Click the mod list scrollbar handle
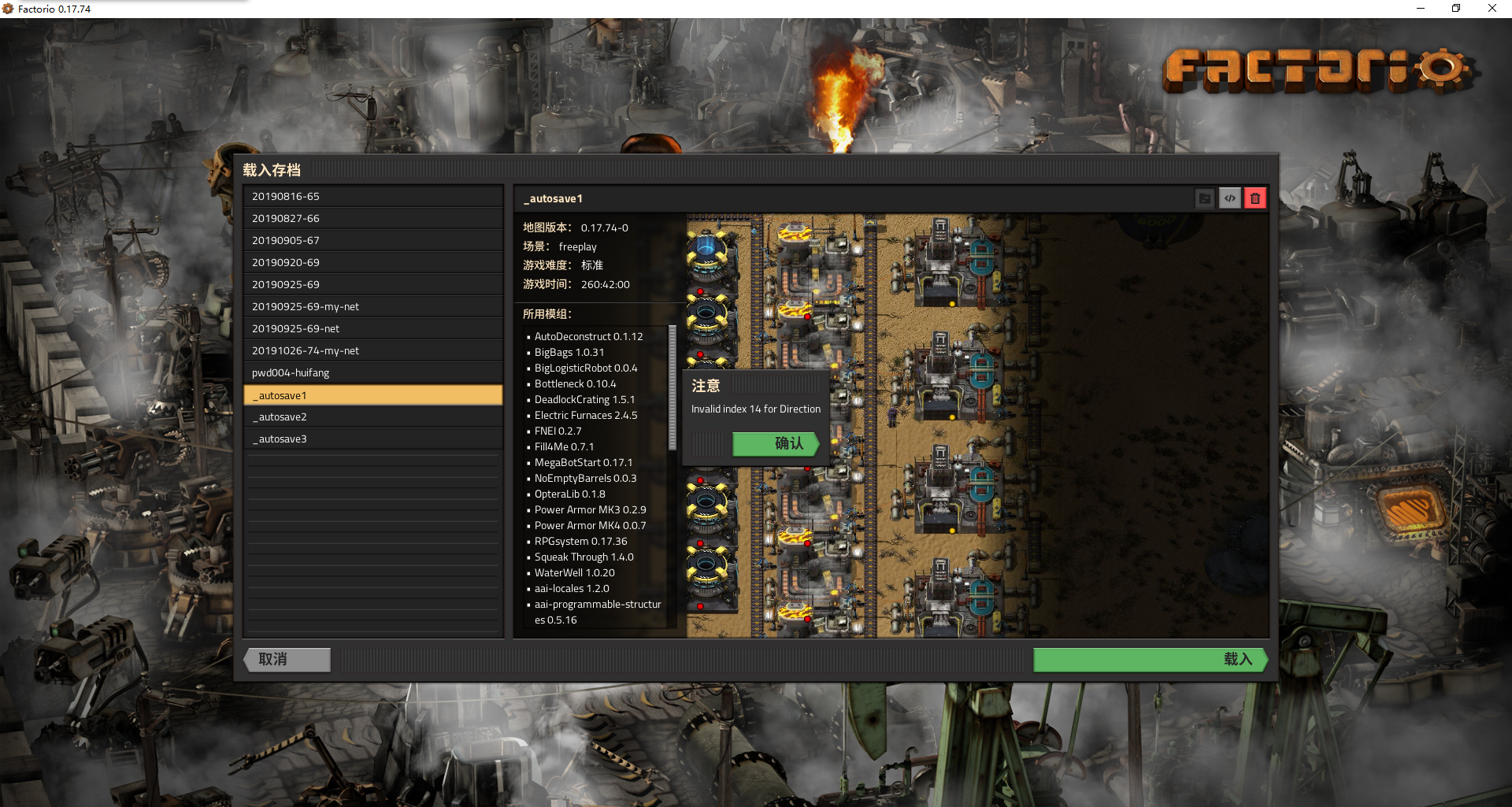Viewport: 1512px width, 807px height. (673, 387)
